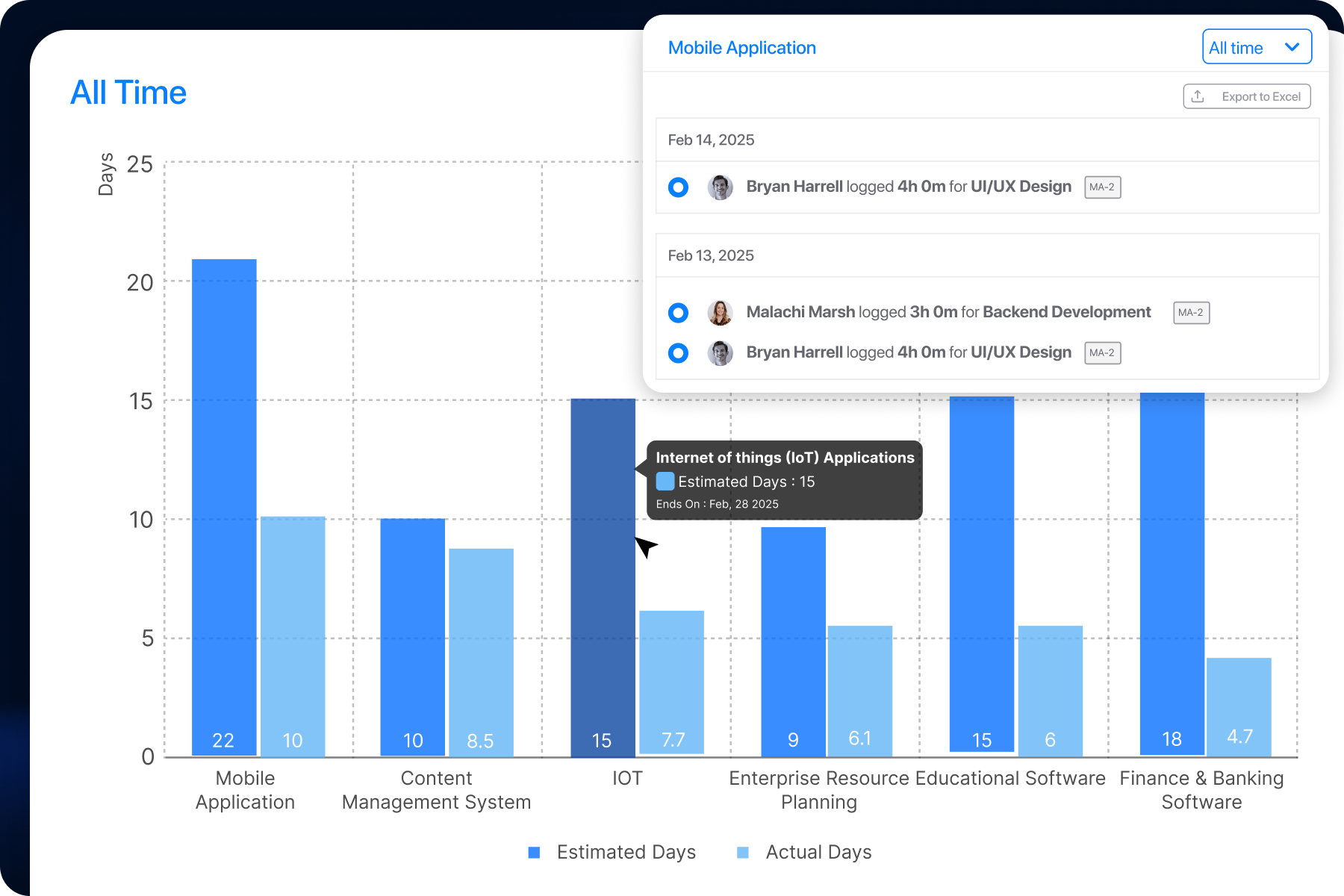Click the MA-2 badge next to UI/UX Design
Image resolution: width=1344 pixels, height=896 pixels.
(x=1102, y=187)
